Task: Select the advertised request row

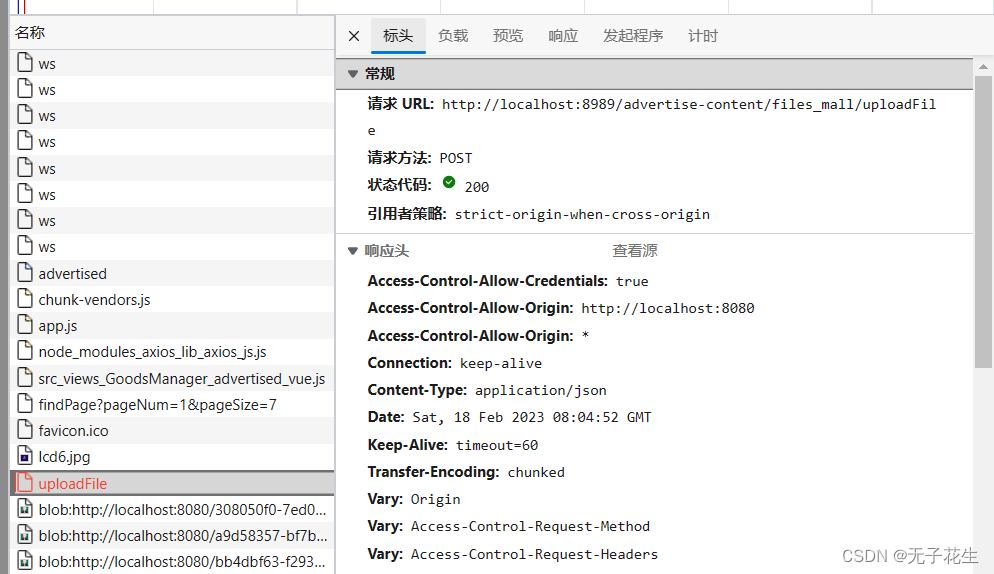Action: click(172, 273)
